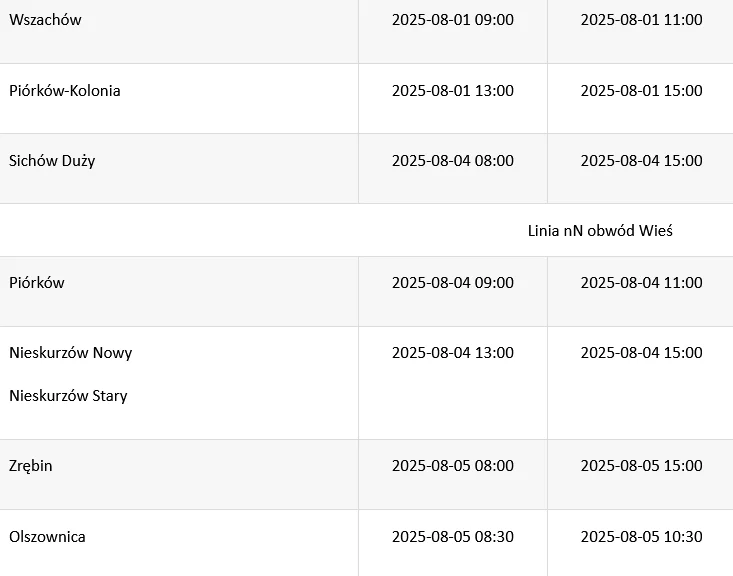This screenshot has height=576, width=733.
Task: Click start time 2025-08-04 09:00
Action: tap(453, 282)
